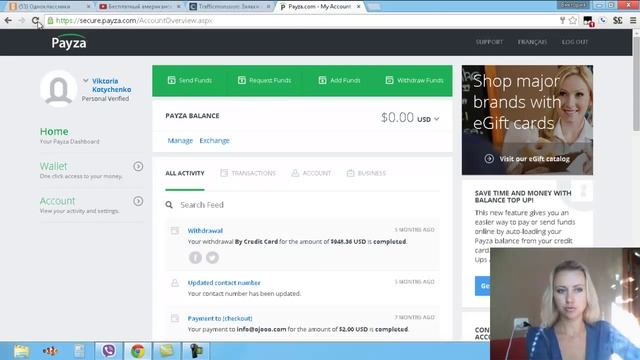Click the profile avatar picture
This screenshot has width=640, height=360.
click(x=58, y=89)
